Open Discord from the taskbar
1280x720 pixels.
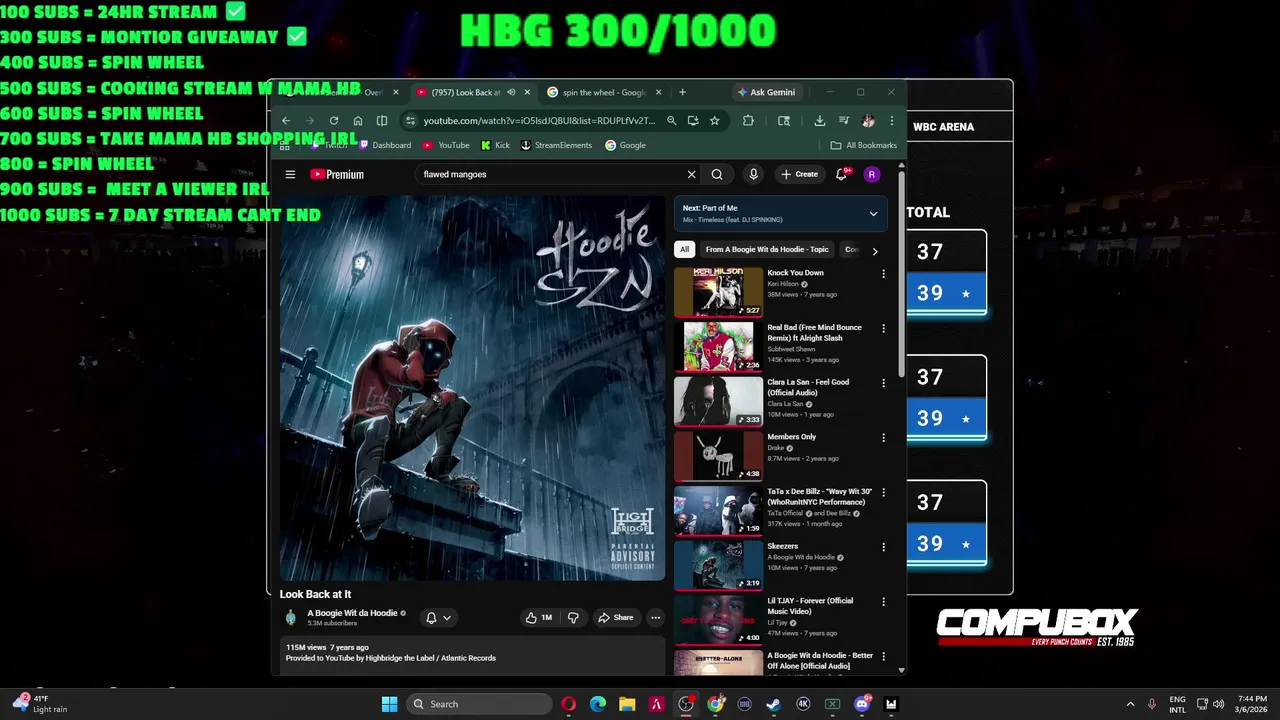pyautogui.click(x=862, y=704)
